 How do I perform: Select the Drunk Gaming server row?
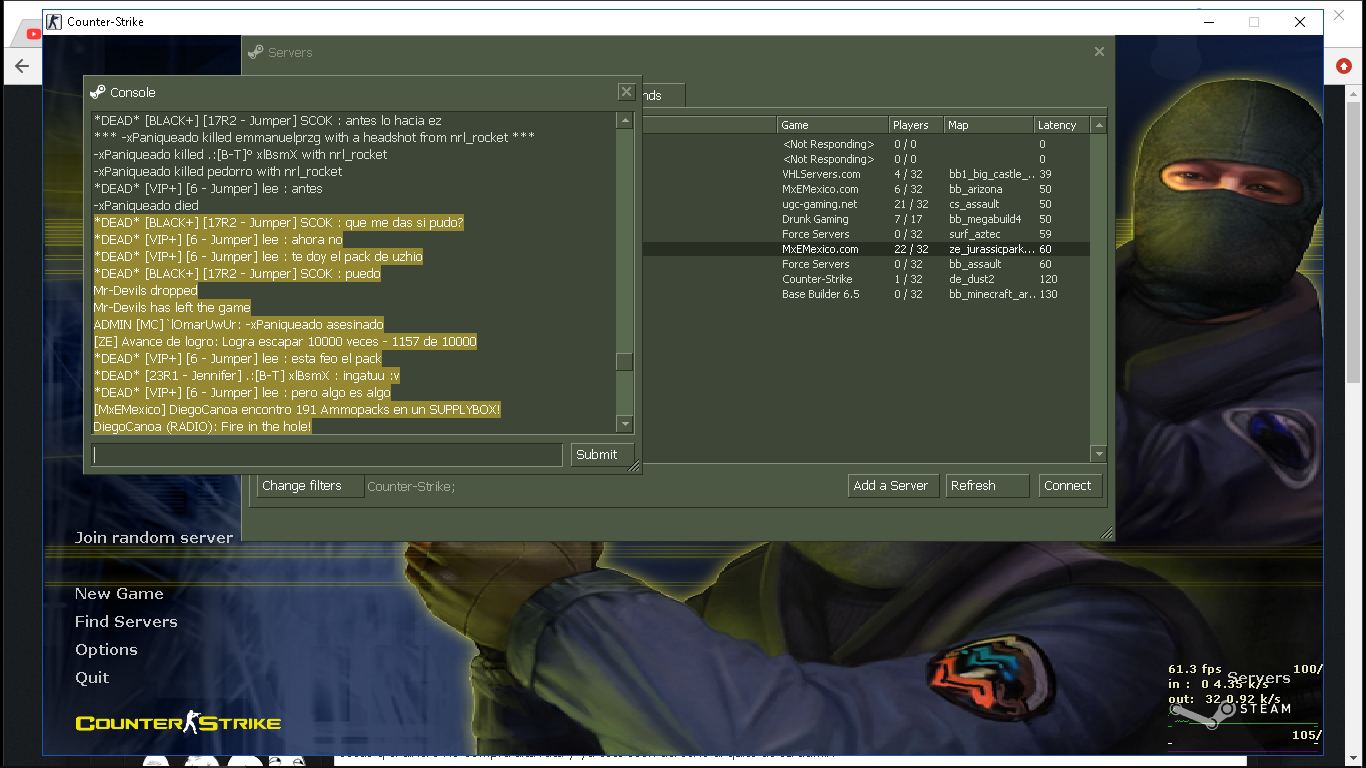[865, 219]
